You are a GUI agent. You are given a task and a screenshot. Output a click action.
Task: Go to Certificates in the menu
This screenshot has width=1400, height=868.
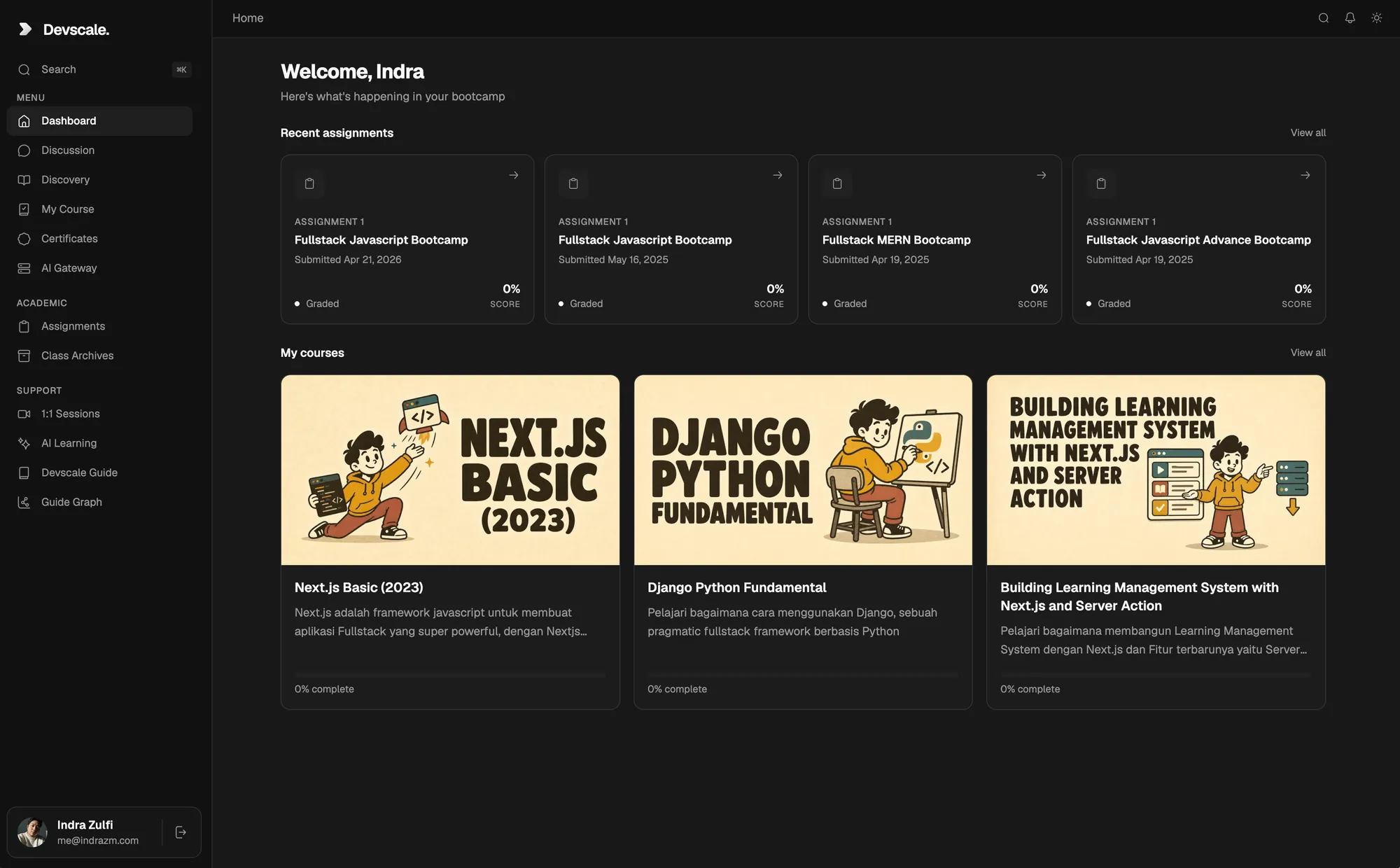[x=99, y=239]
